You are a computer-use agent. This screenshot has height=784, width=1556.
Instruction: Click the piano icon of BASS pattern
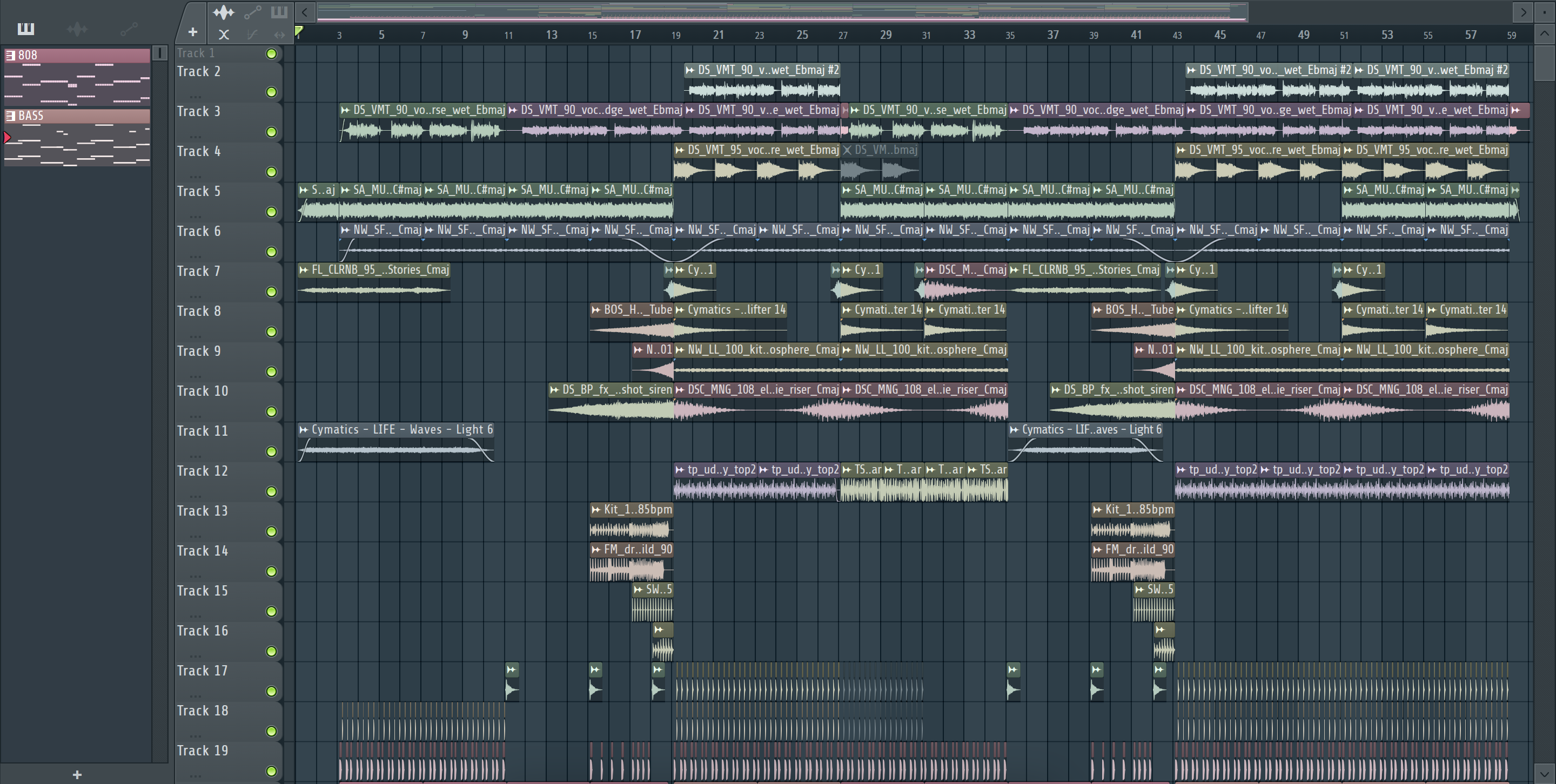[10, 116]
